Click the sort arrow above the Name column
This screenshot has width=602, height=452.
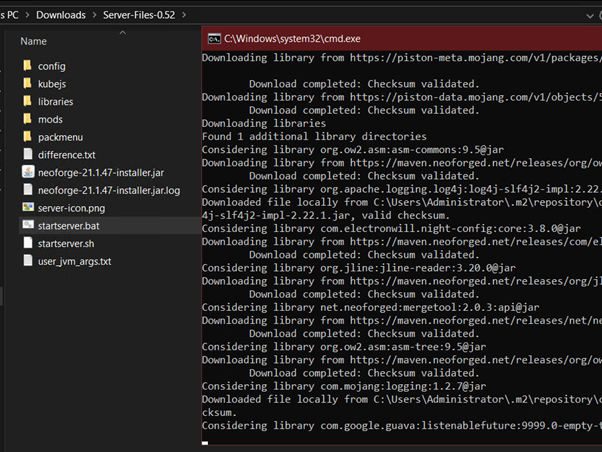(x=122, y=33)
